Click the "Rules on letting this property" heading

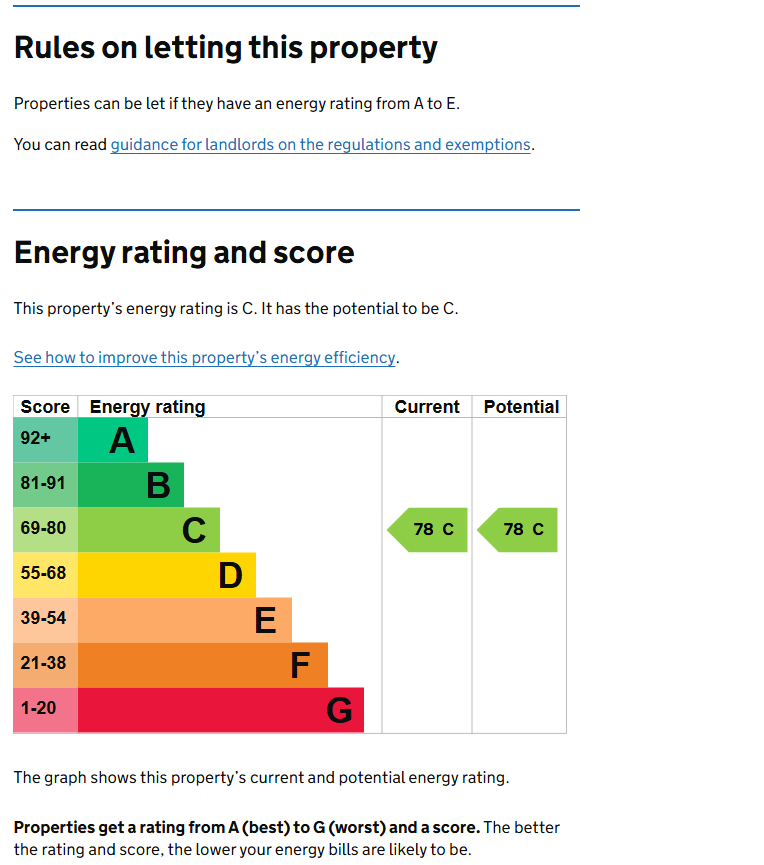(226, 48)
